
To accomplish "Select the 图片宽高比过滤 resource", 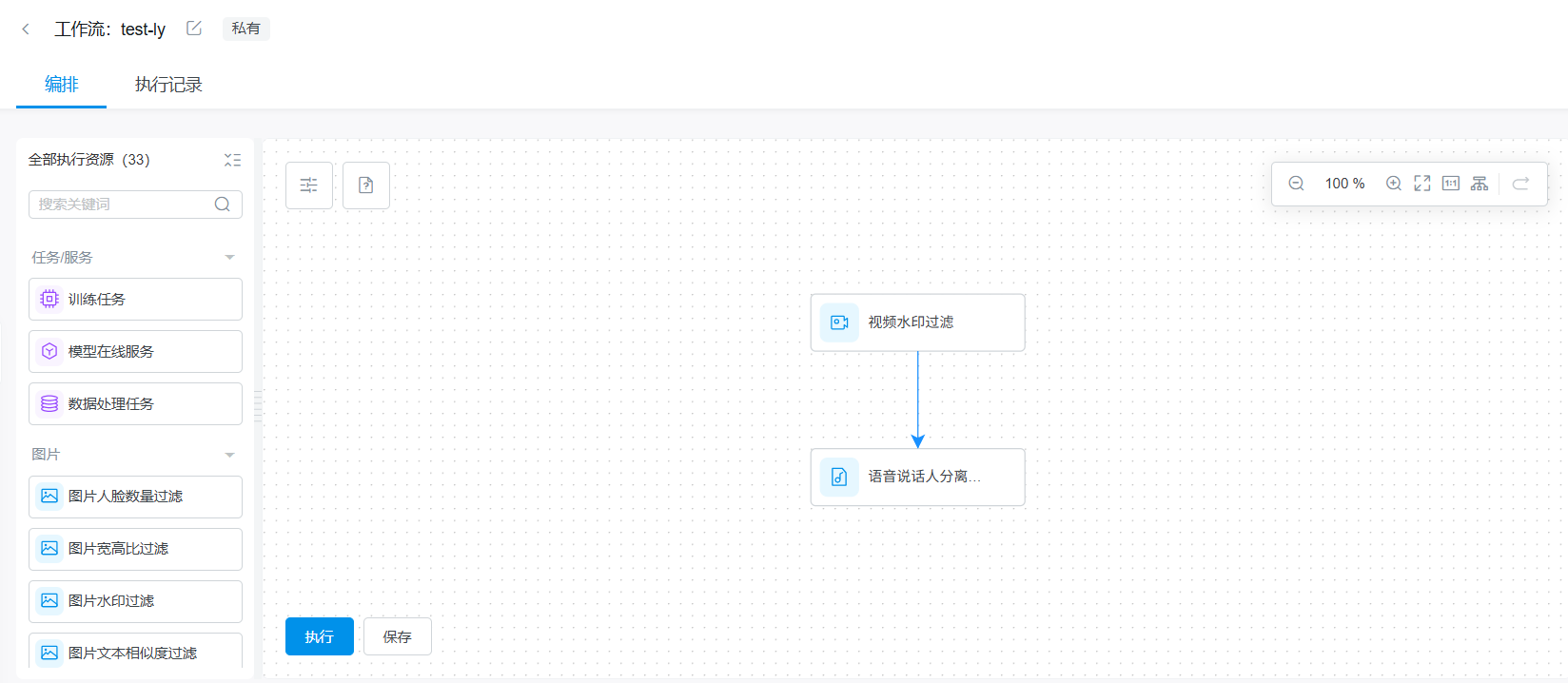I will [x=135, y=549].
